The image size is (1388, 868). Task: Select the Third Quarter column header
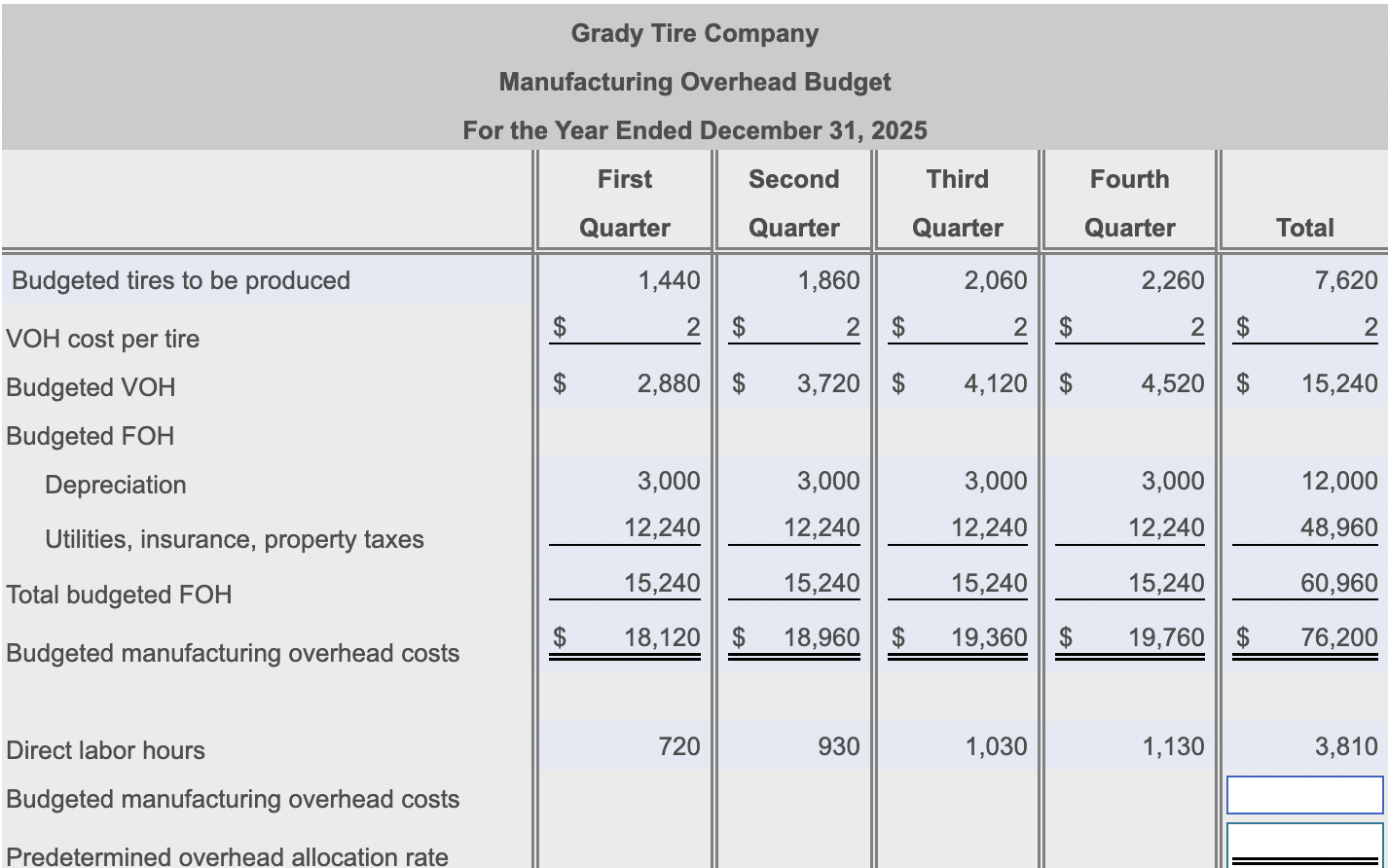pos(958,202)
